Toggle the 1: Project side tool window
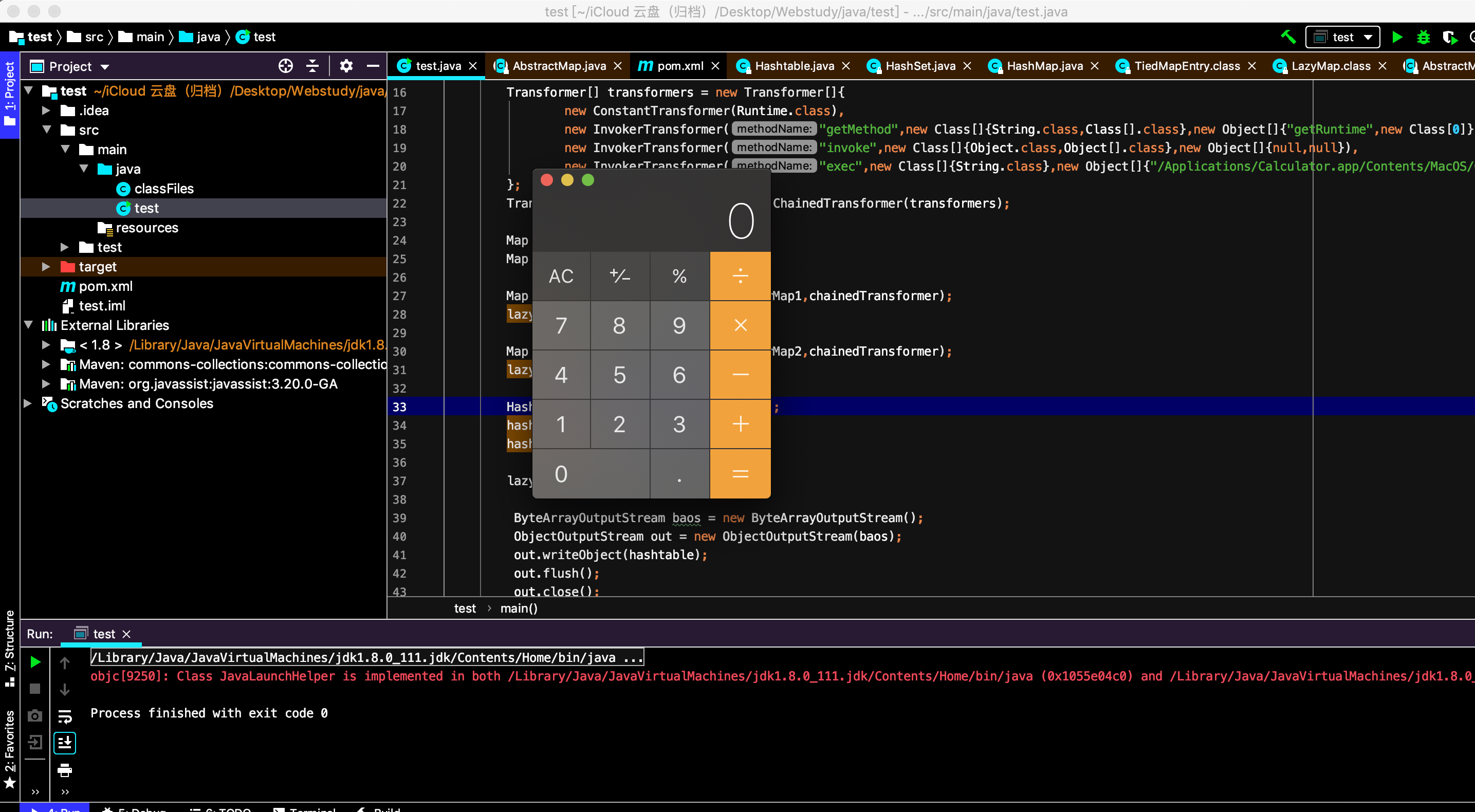Screen dimensions: 1475x812 10,95
